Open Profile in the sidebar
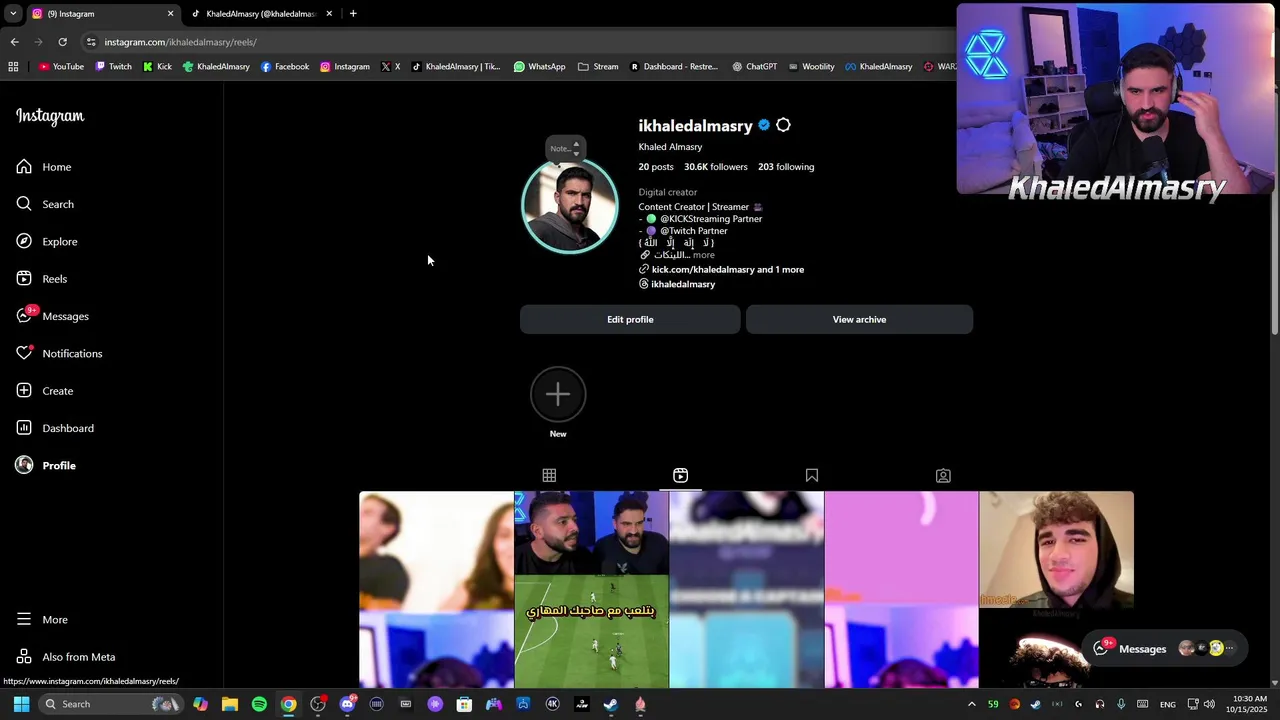The width and height of the screenshot is (1280, 720). tap(46, 466)
